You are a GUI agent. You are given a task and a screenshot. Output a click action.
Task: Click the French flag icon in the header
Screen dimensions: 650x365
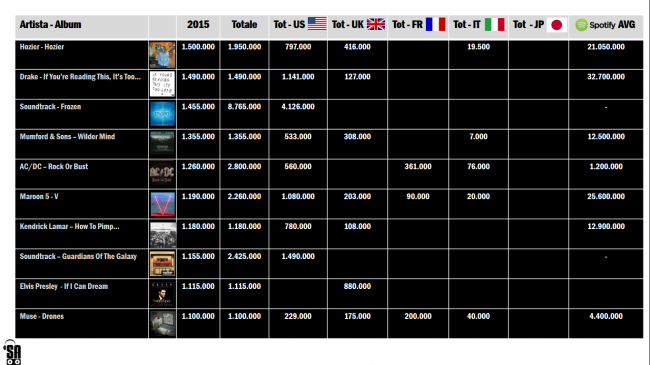(x=436, y=24)
